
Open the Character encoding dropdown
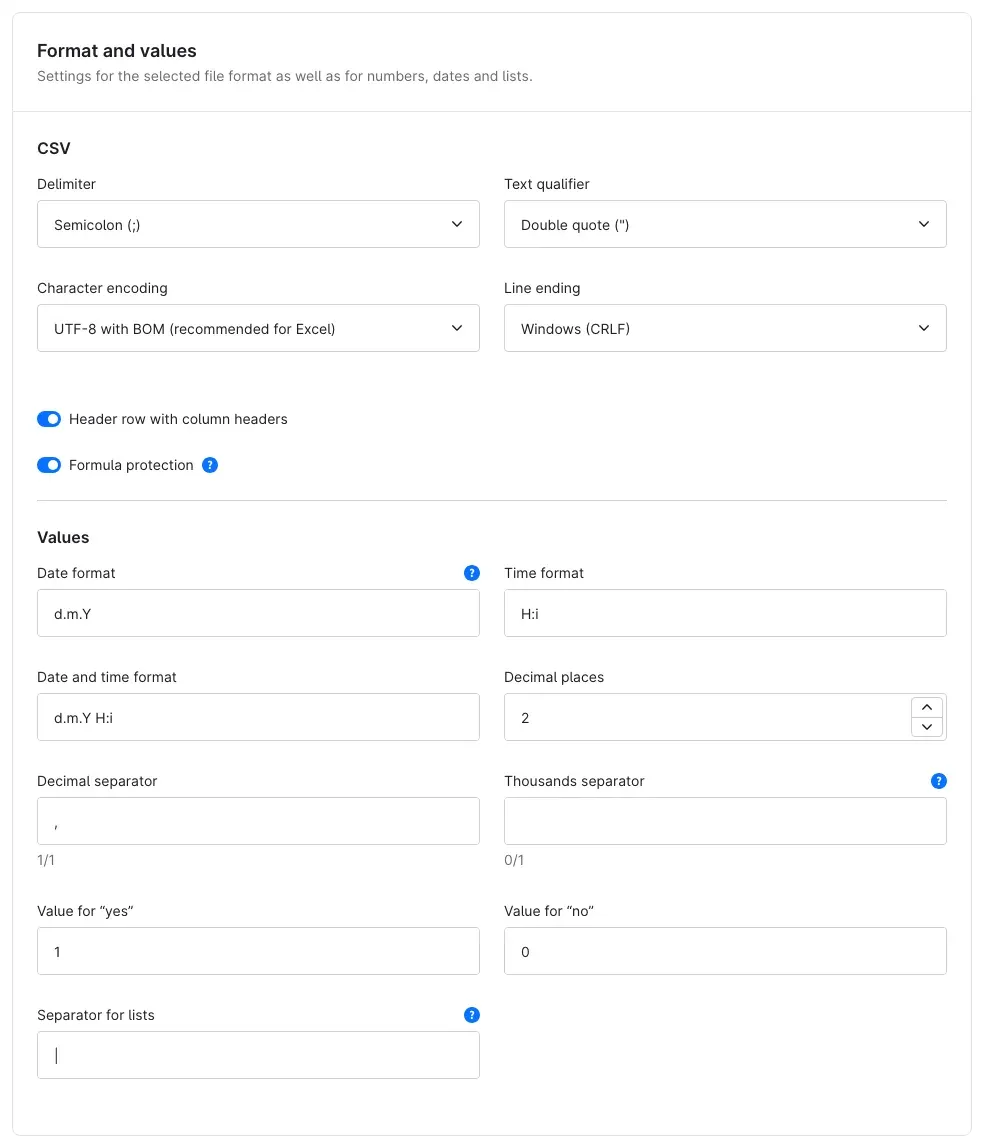(x=258, y=328)
